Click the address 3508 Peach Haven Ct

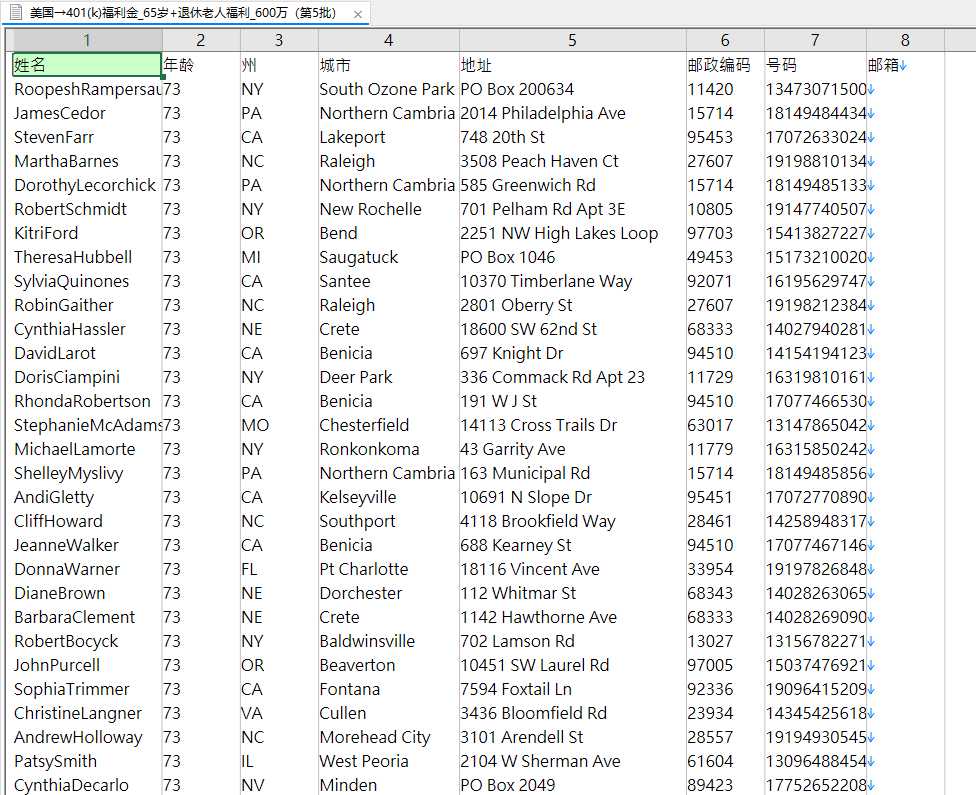539,161
